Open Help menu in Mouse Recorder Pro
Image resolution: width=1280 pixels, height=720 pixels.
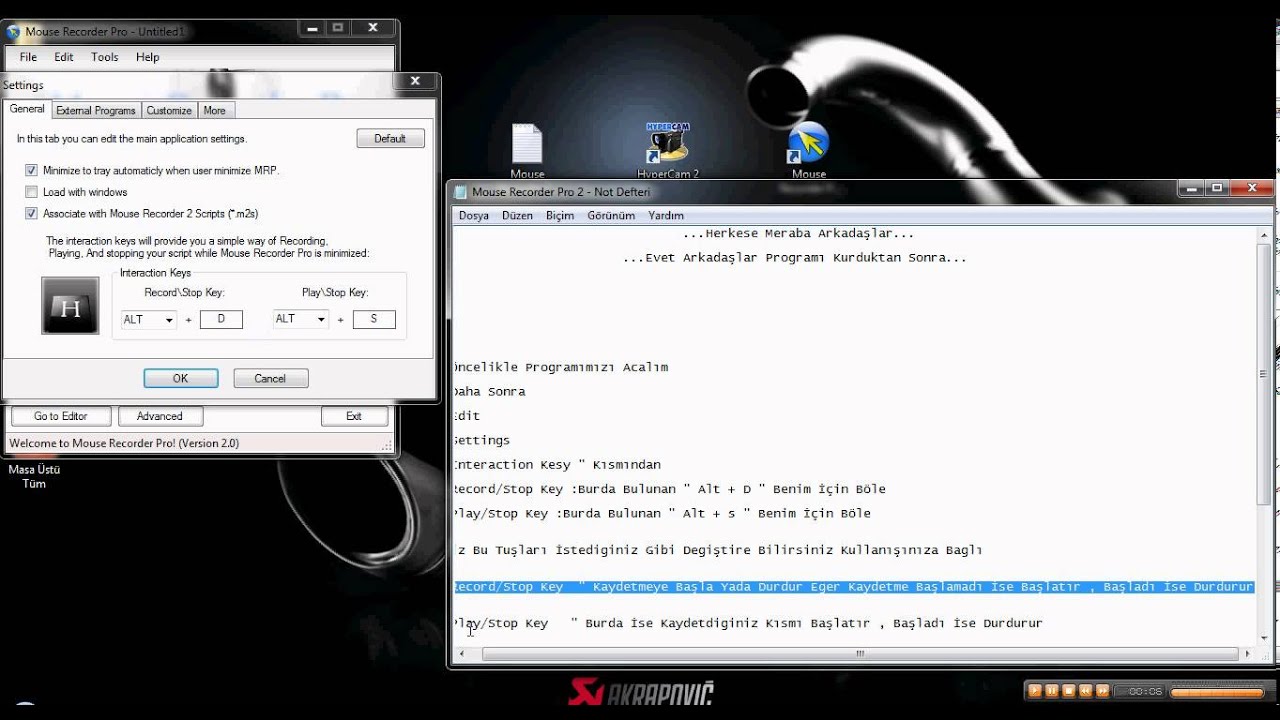(x=148, y=57)
